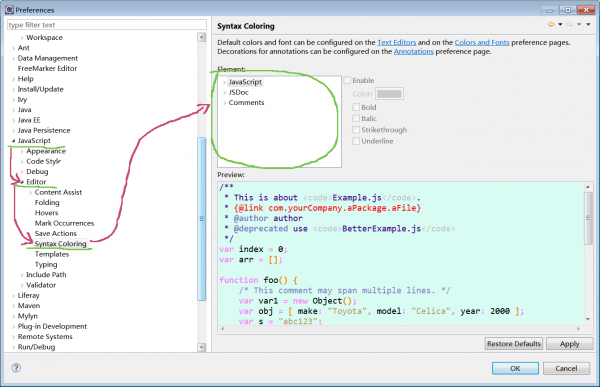This screenshot has width=600, height=387.
Task: Select Mark Occurrences preference page
Action: click(64, 223)
